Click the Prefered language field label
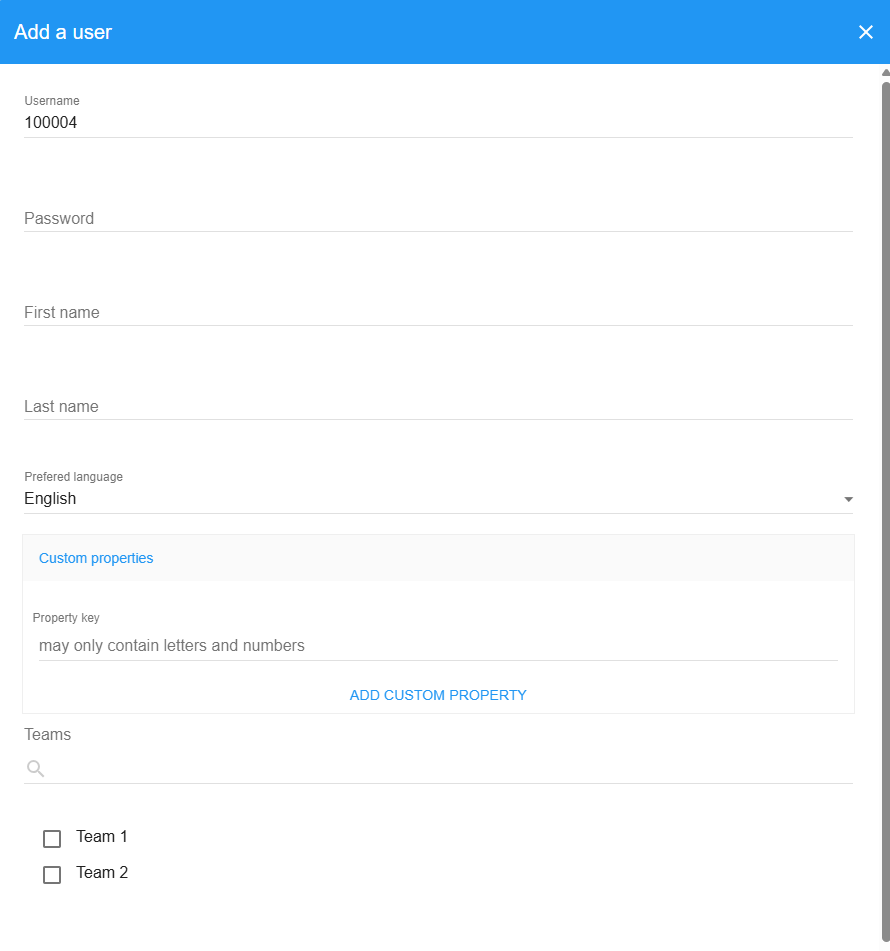Image resolution: width=890 pixels, height=951 pixels. tap(73, 477)
